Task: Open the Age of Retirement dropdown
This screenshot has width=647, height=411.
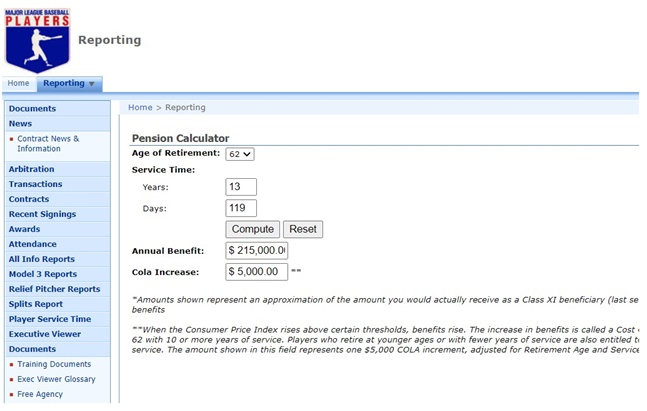Action: (x=240, y=154)
